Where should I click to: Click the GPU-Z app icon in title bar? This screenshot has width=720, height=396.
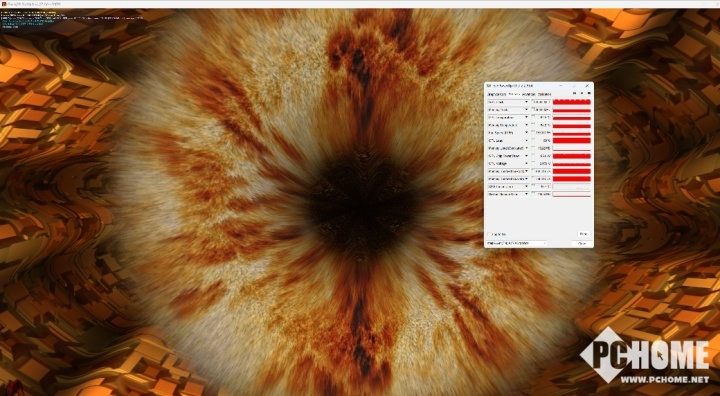(489, 85)
